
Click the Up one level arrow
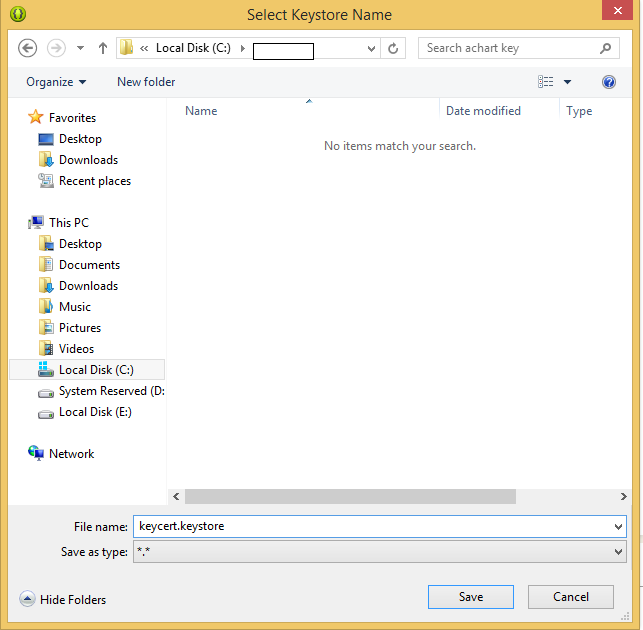pos(103,48)
